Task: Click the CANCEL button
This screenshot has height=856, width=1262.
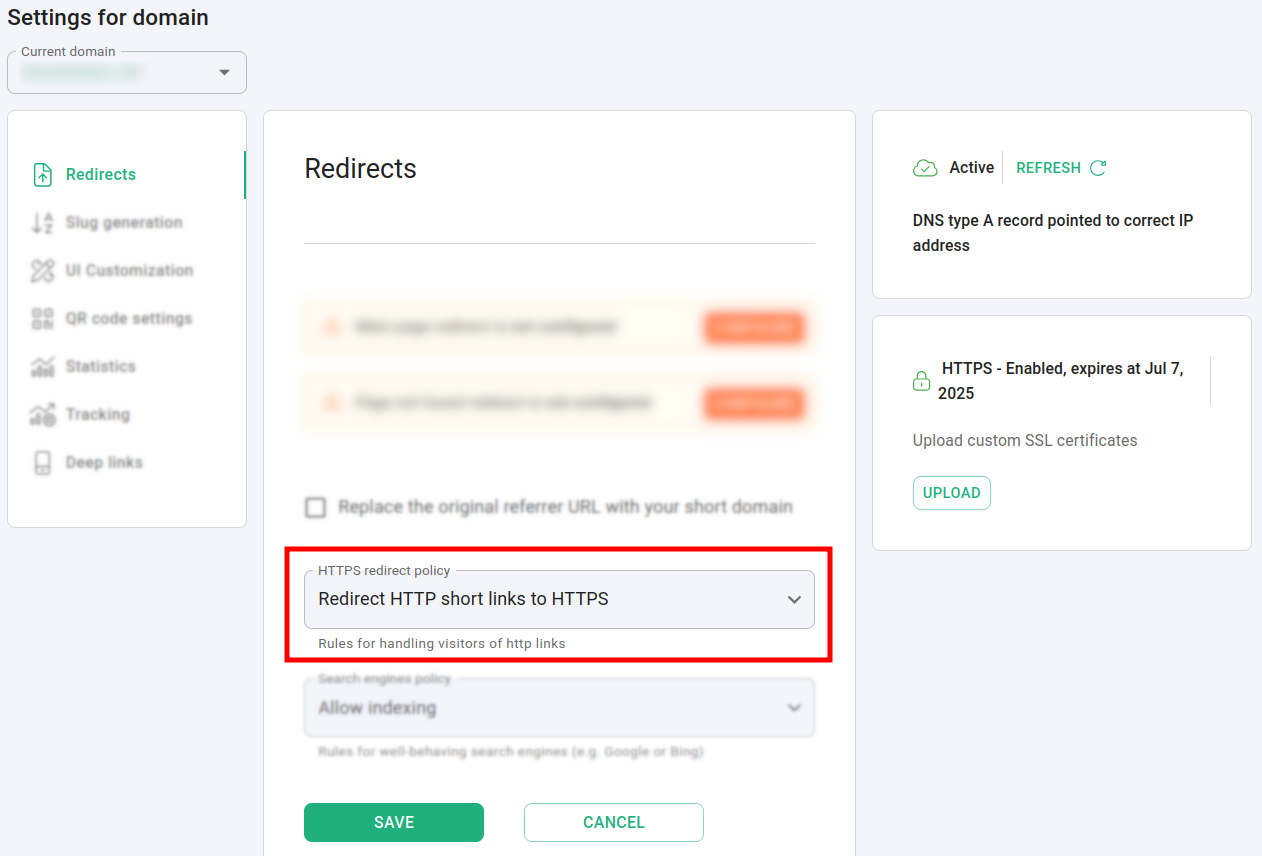Action: [x=613, y=822]
